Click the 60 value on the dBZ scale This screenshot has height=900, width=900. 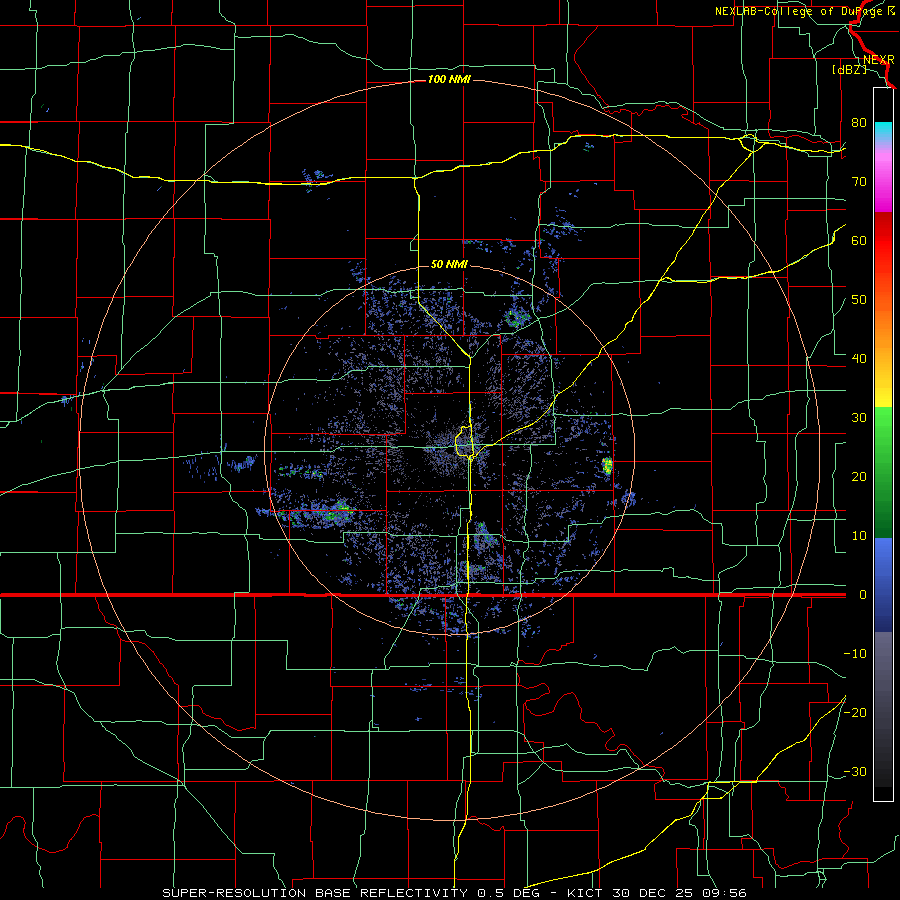859,240
